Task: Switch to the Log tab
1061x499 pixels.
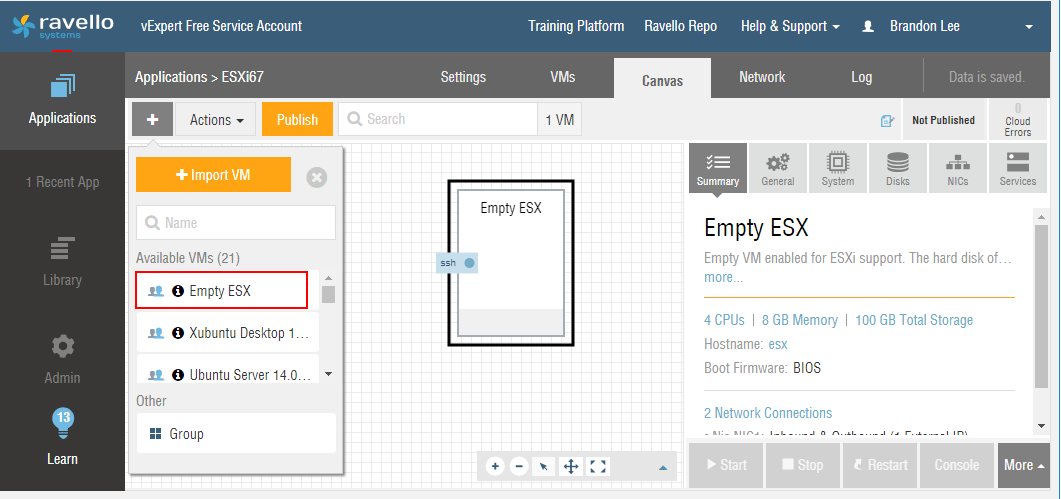Action: tap(861, 77)
